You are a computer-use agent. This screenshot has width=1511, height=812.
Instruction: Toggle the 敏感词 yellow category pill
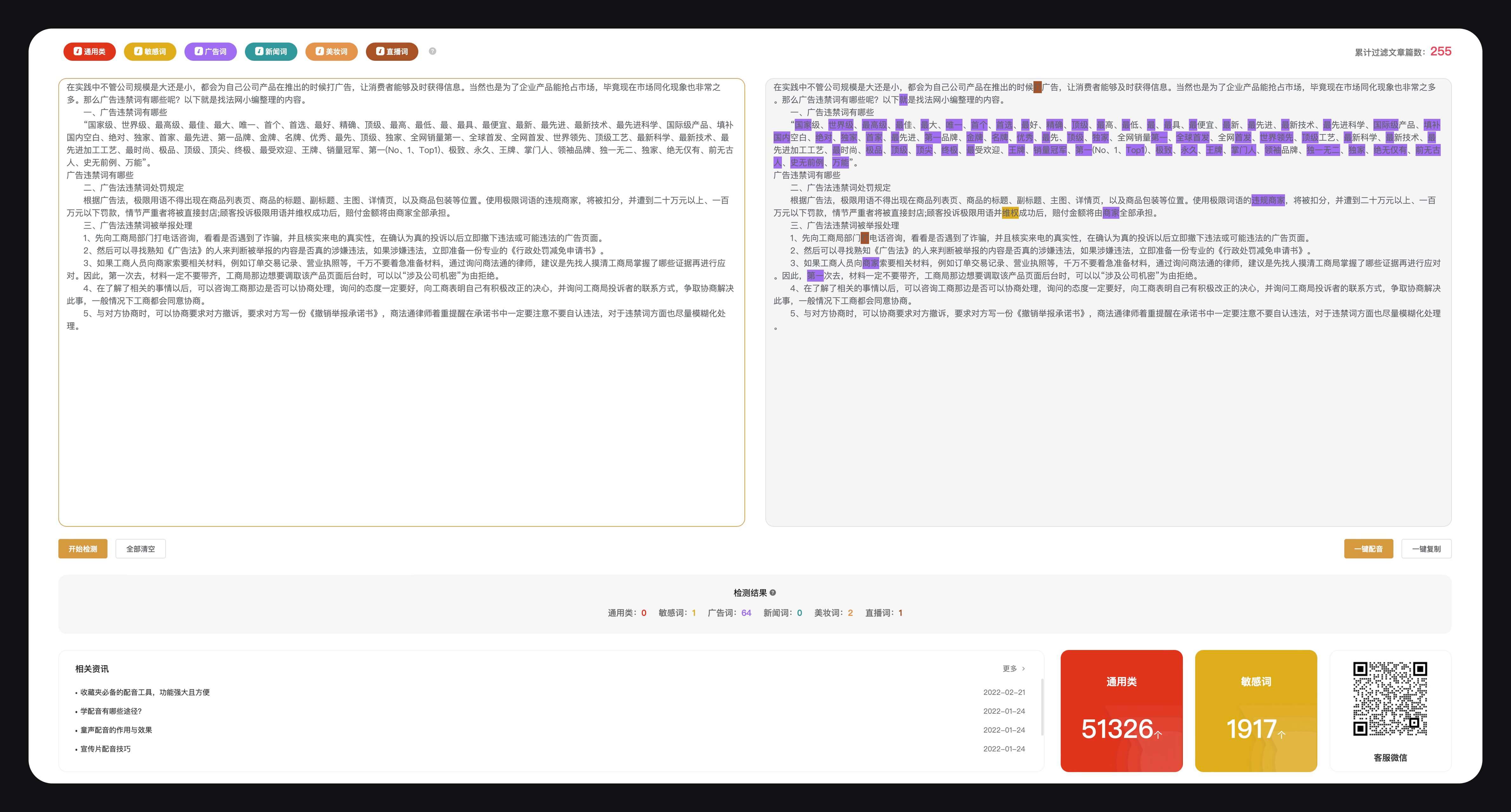(149, 52)
